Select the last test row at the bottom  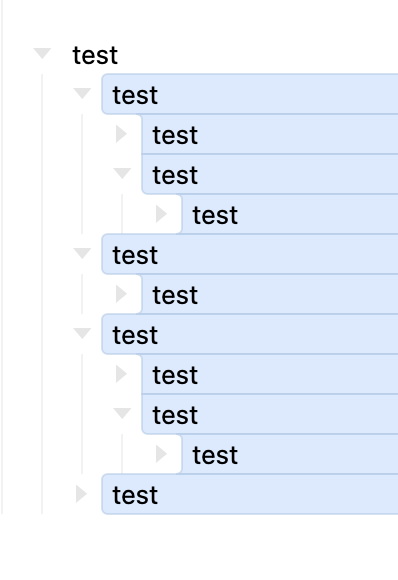[250, 494]
